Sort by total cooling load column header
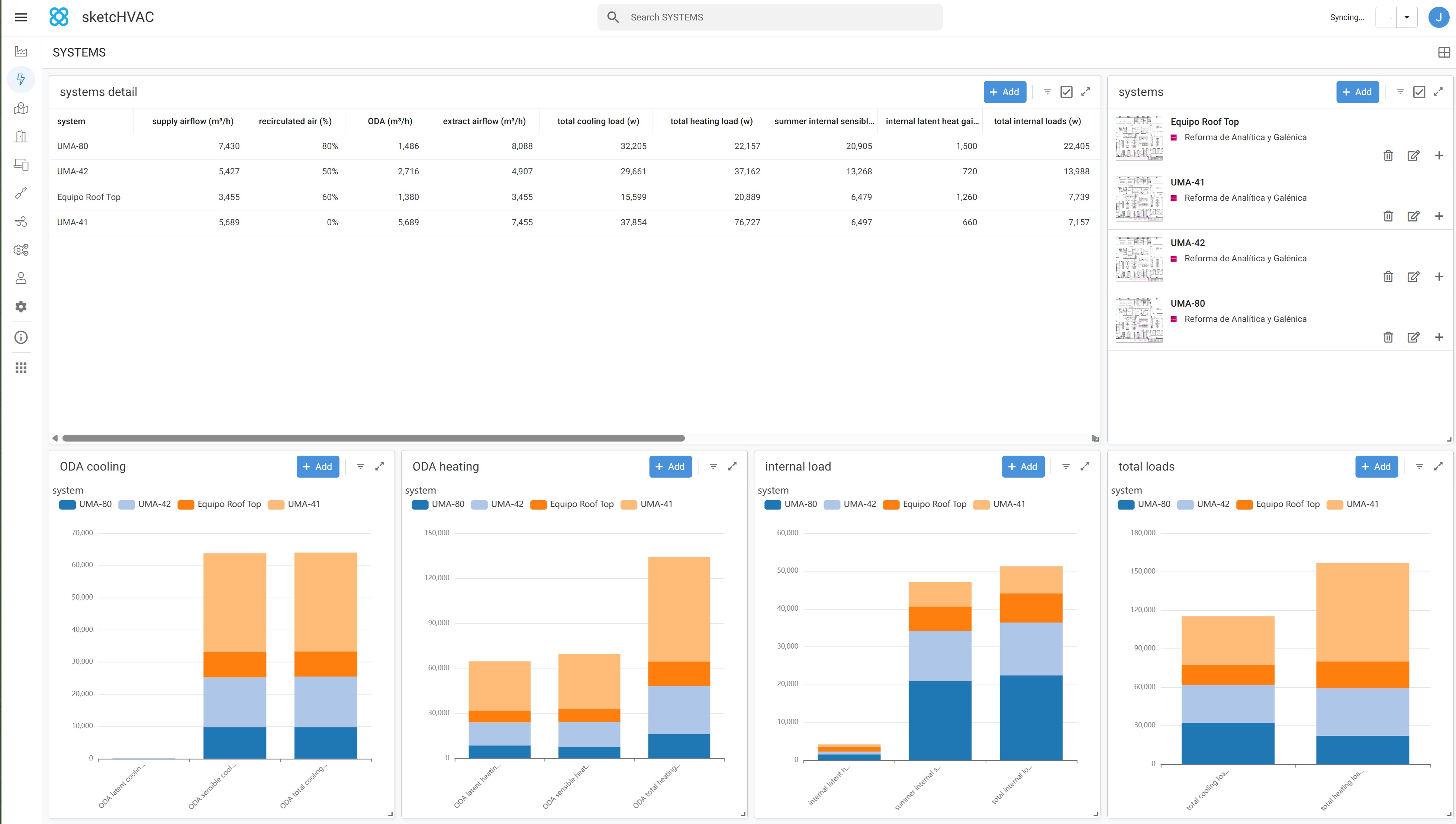1456x824 pixels. coord(598,121)
